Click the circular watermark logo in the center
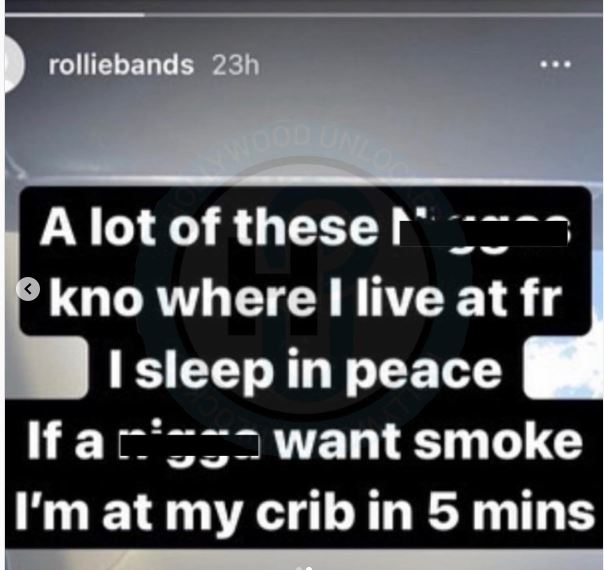Screen dimensions: 604x570 point(303,288)
